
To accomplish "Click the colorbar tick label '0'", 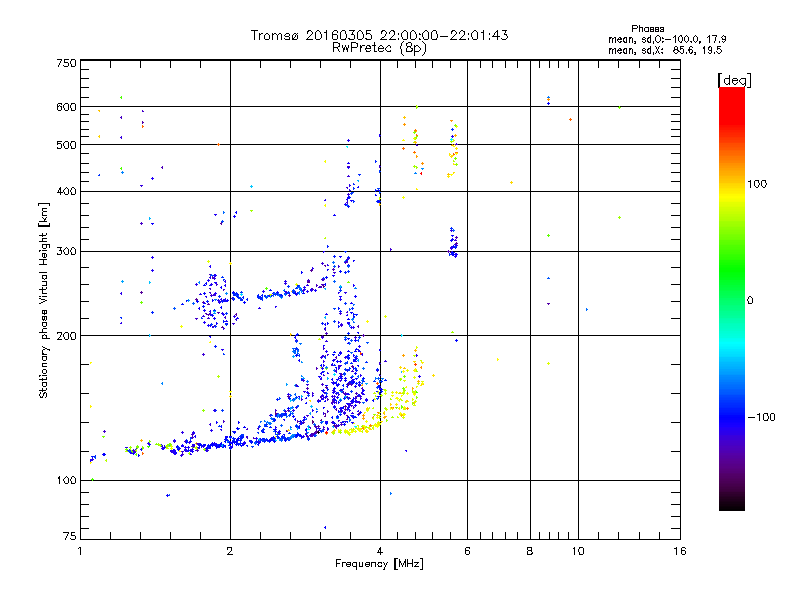I will click(x=750, y=301).
